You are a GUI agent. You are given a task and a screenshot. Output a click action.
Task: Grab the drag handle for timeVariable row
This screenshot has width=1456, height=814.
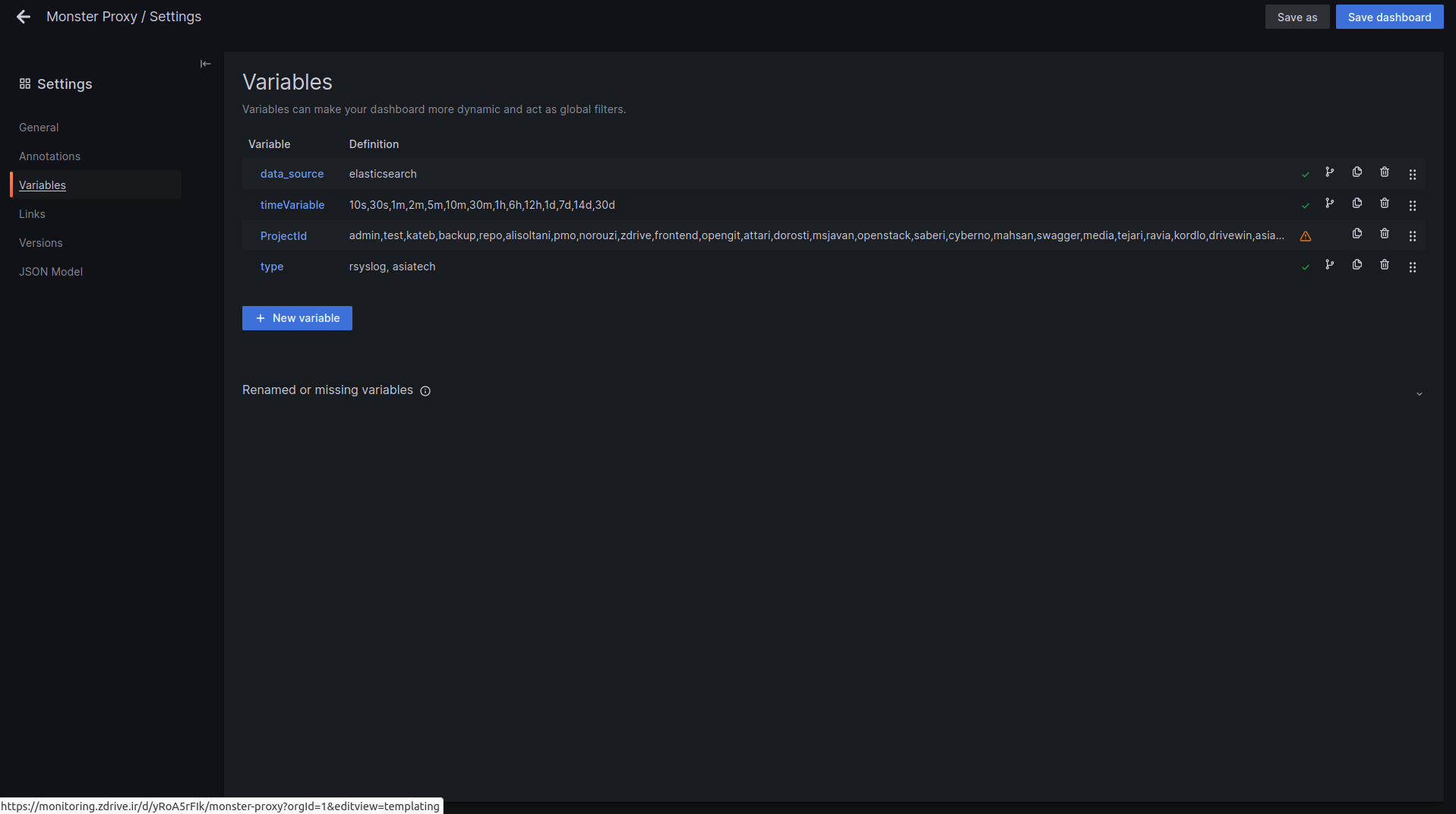[1412, 206]
